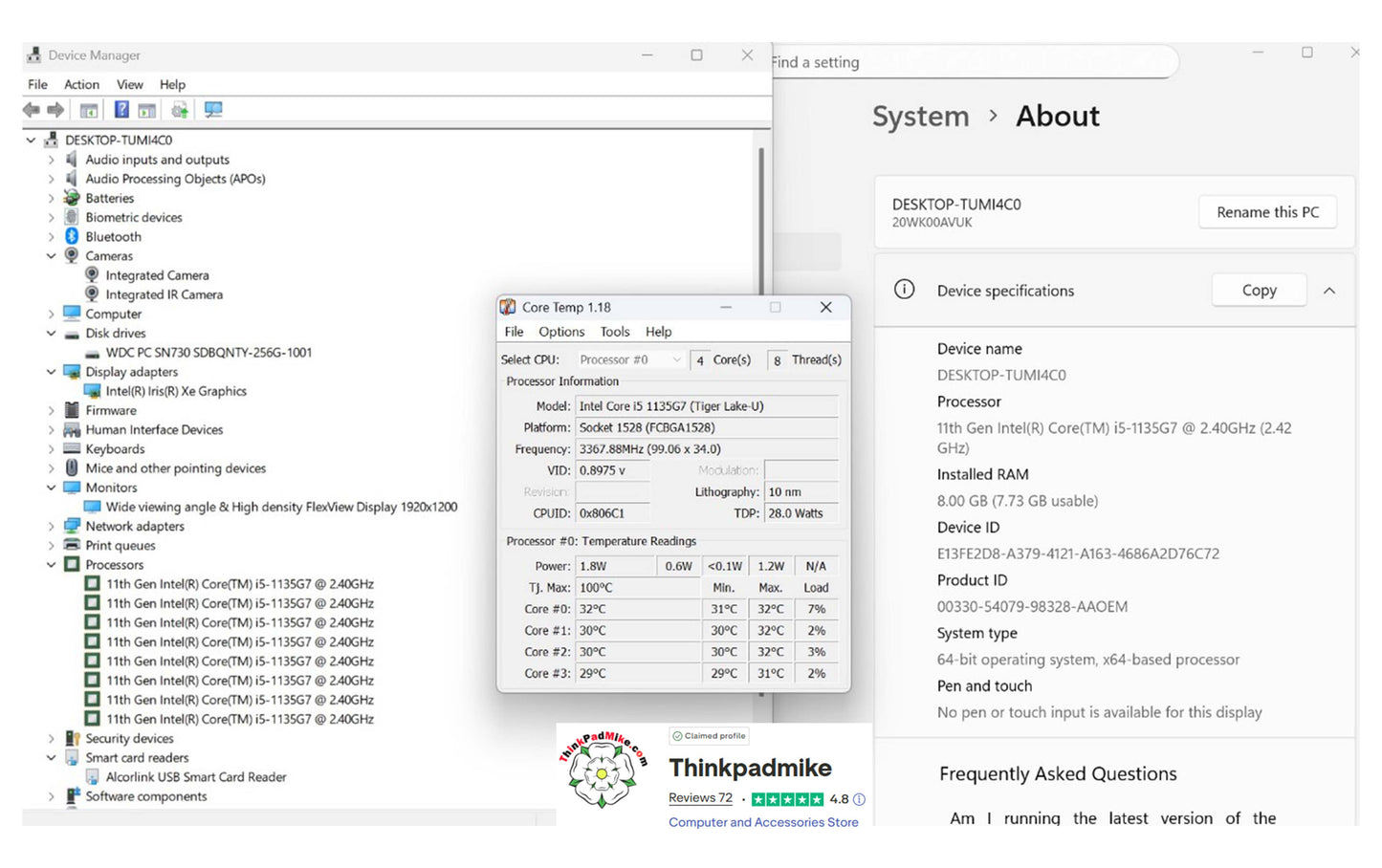The width and height of the screenshot is (1382, 868).
Task: Expand the Network adapters category
Action: 52,527
